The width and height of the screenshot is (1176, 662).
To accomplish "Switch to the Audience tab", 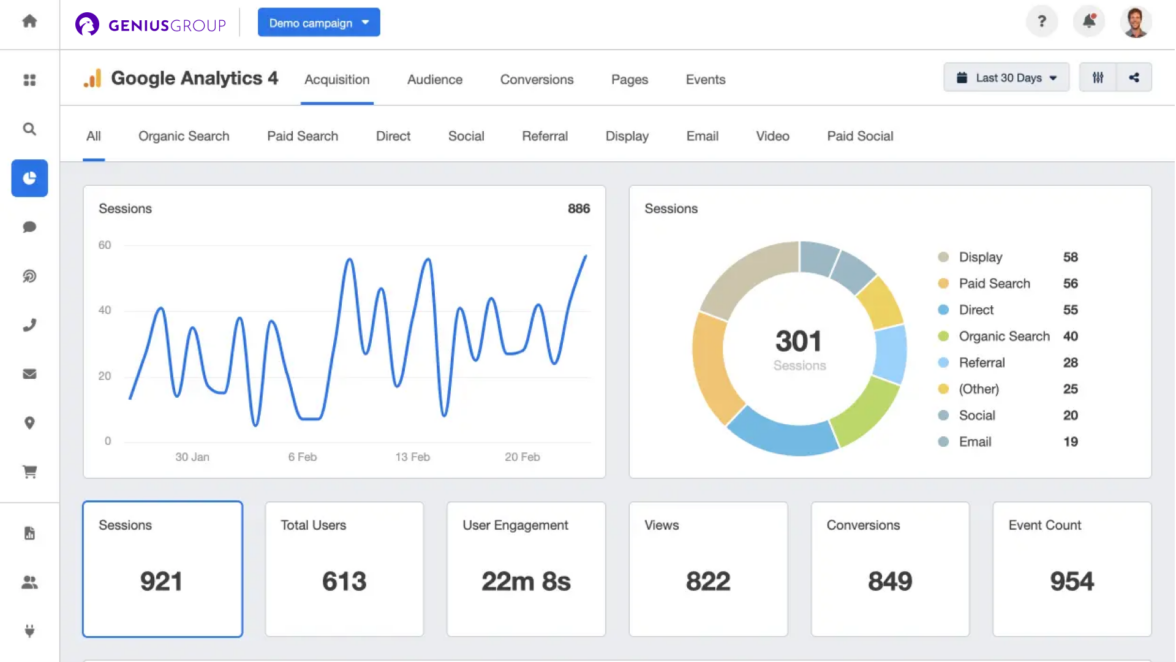I will (x=434, y=80).
